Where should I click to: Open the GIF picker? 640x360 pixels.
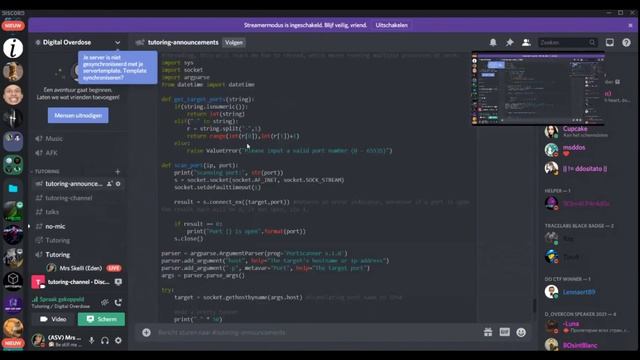click(504, 333)
